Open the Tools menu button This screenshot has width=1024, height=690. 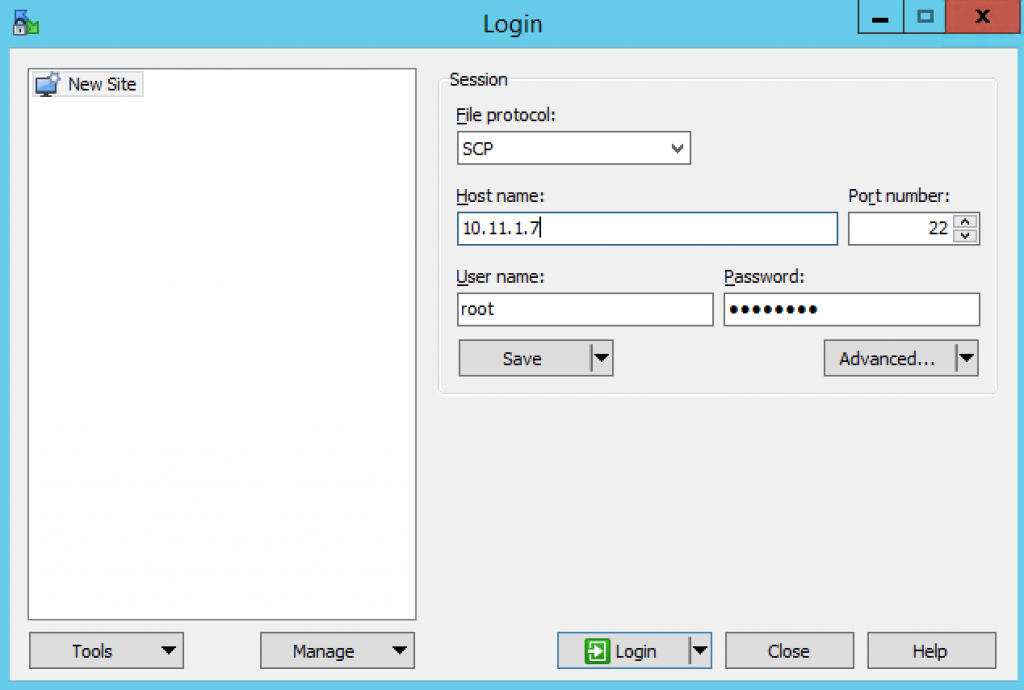106,651
